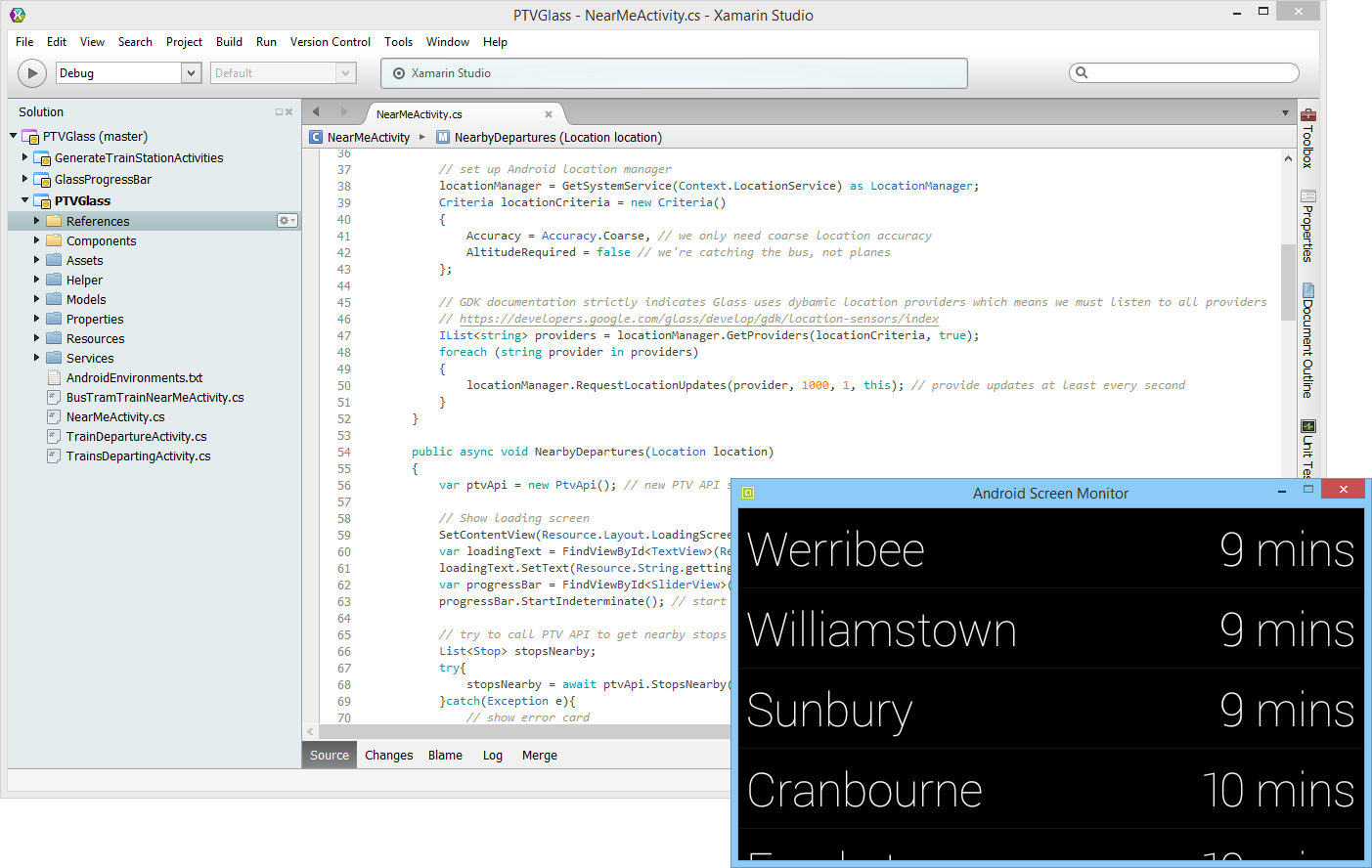The image size is (1372, 868).
Task: Open the Unit Tests side pad
Action: click(x=1307, y=448)
